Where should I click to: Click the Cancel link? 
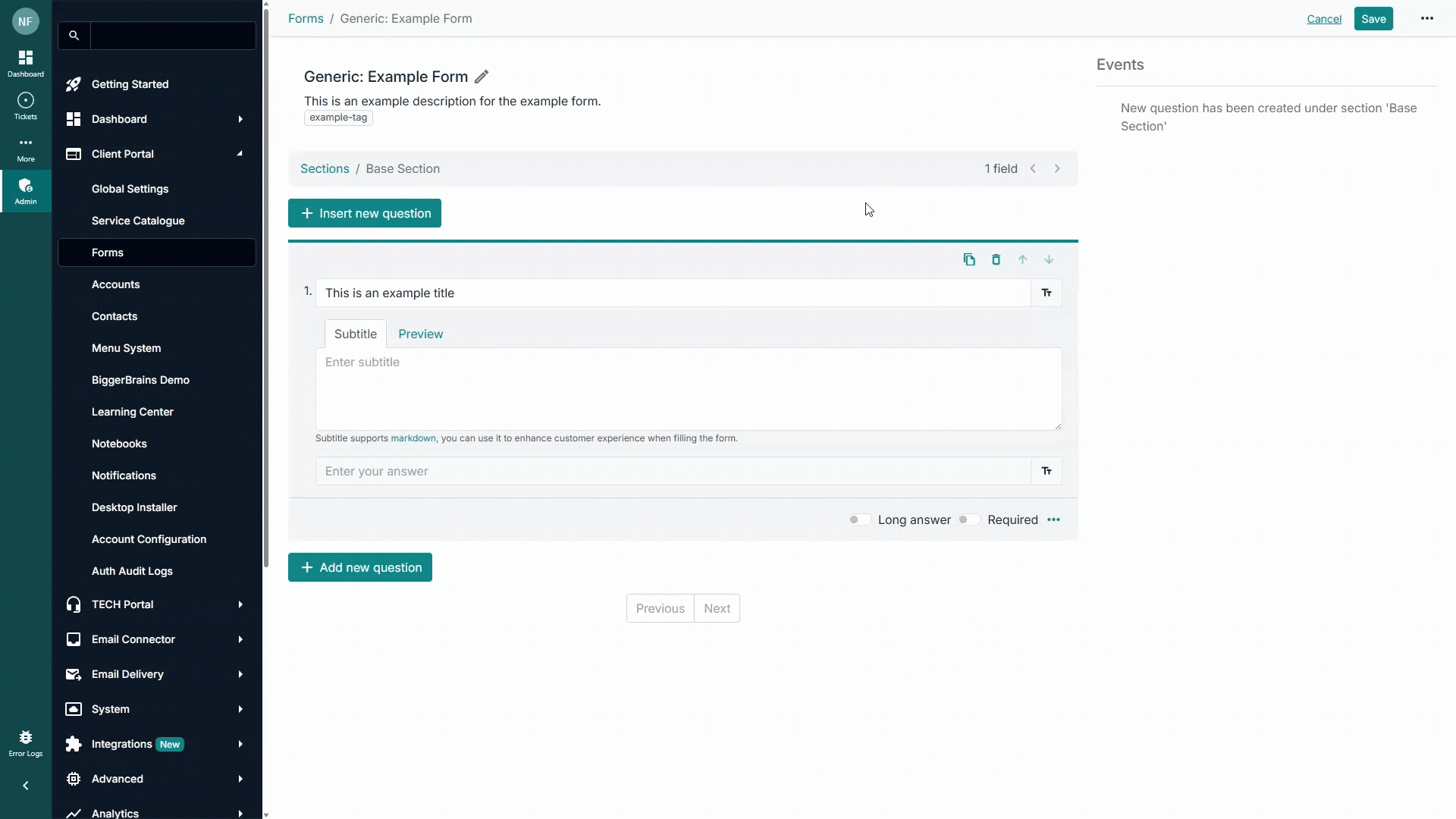[x=1324, y=19]
